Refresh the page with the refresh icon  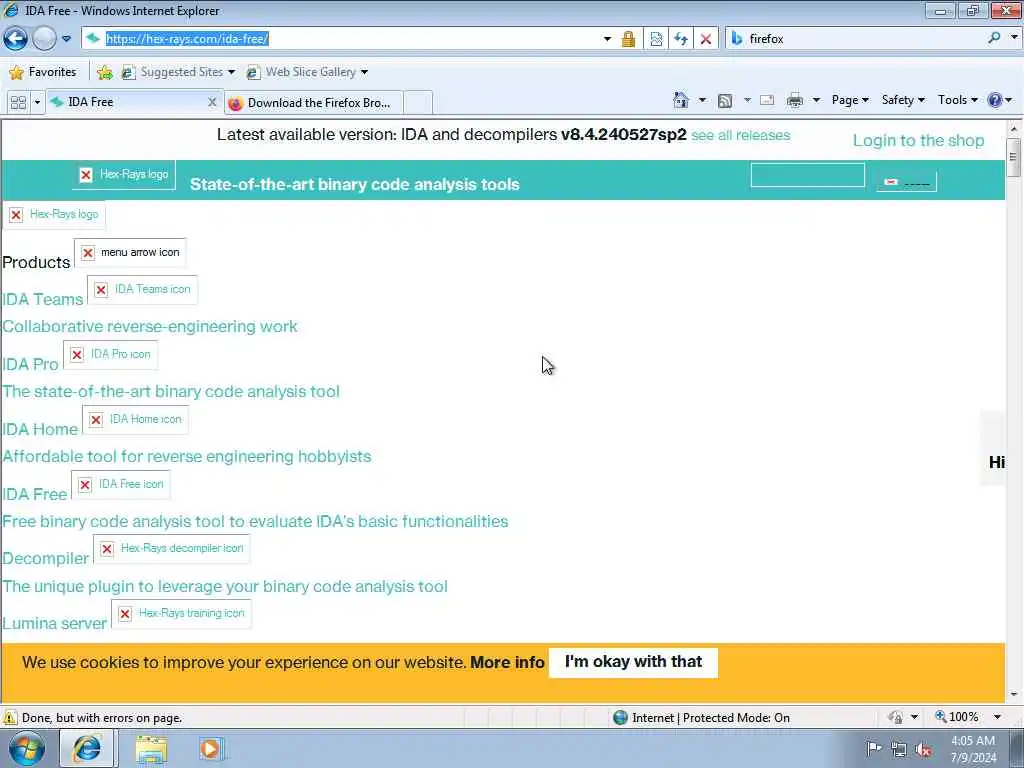[x=681, y=39]
